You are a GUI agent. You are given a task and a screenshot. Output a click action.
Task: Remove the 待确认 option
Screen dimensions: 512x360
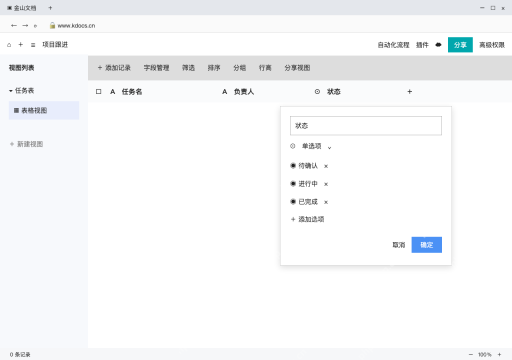(326, 166)
